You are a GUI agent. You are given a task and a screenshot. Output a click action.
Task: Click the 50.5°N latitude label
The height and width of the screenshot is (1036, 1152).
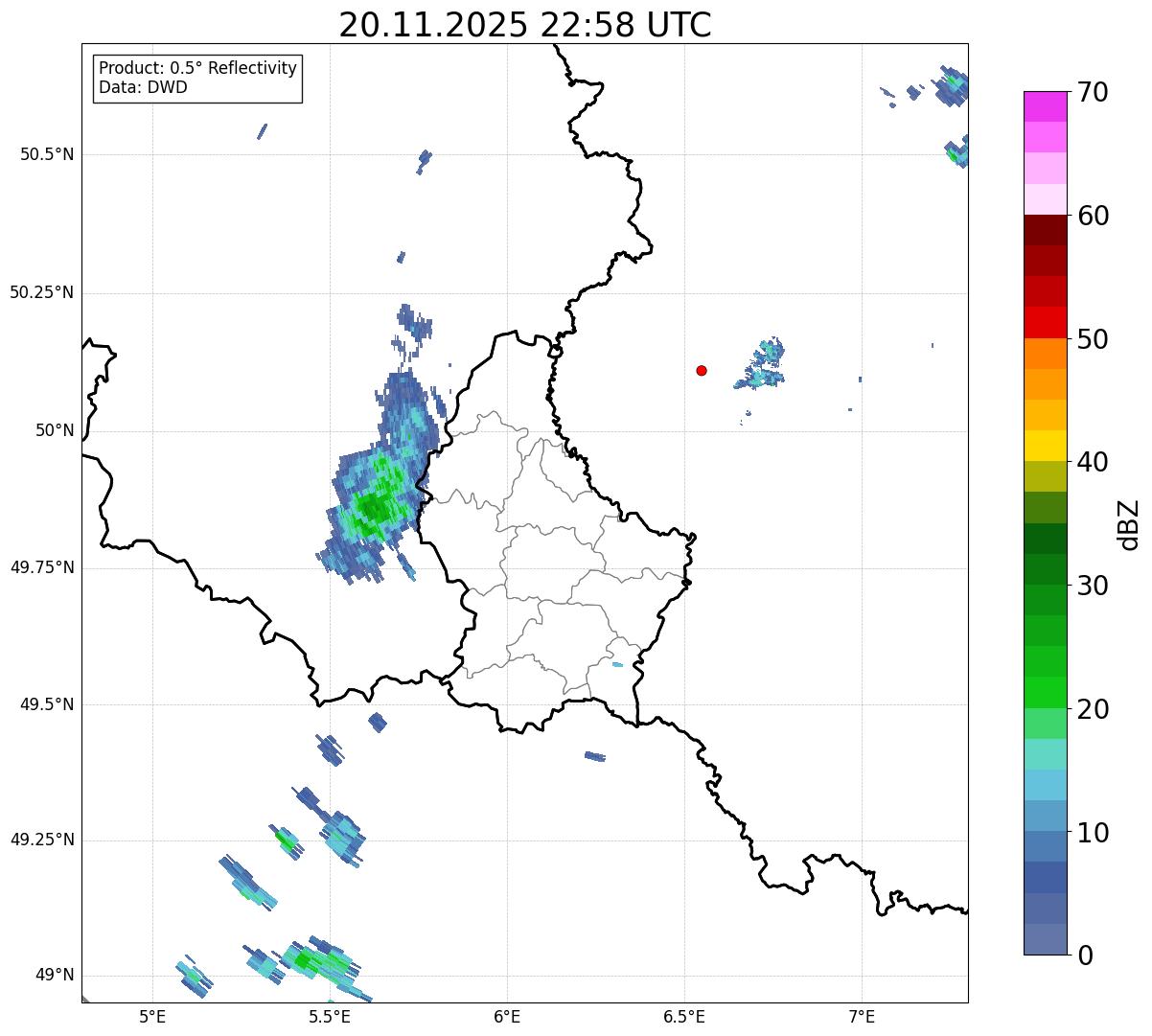pos(47,154)
